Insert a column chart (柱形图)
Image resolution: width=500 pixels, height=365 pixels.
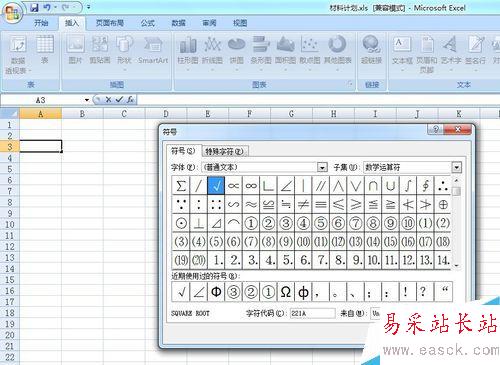188,53
